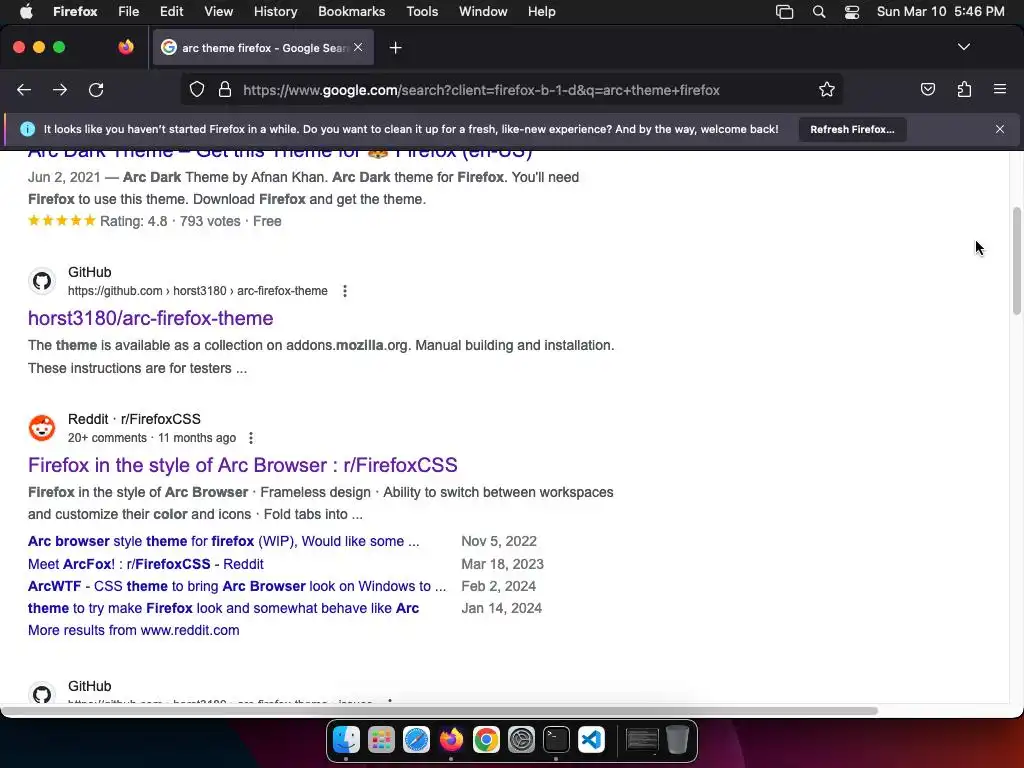Open Visual Studio Code from the Dock

(591, 740)
